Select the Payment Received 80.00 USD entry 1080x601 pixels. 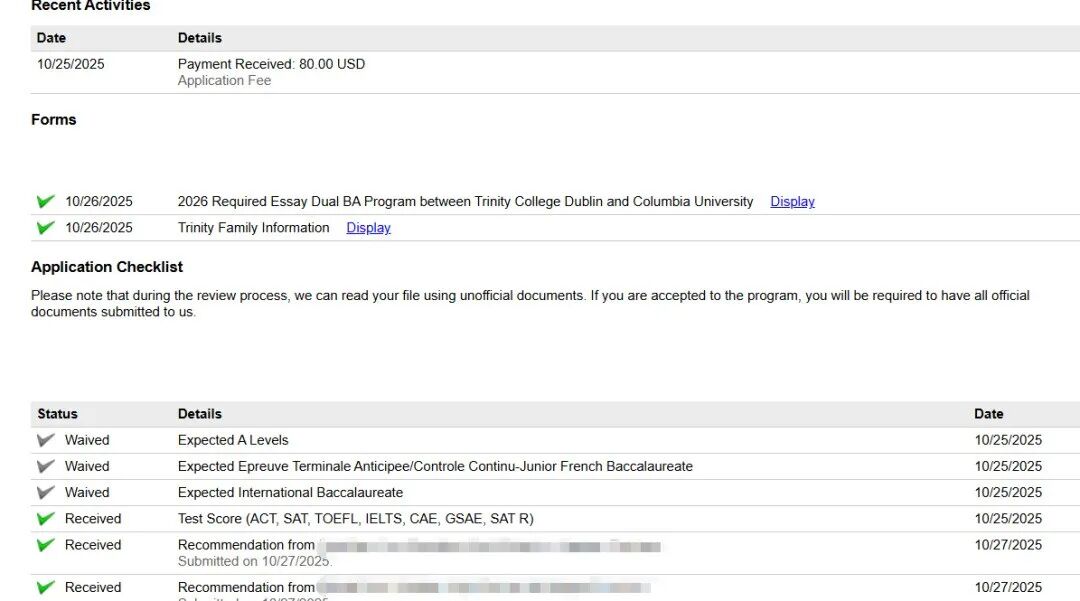[x=271, y=64]
